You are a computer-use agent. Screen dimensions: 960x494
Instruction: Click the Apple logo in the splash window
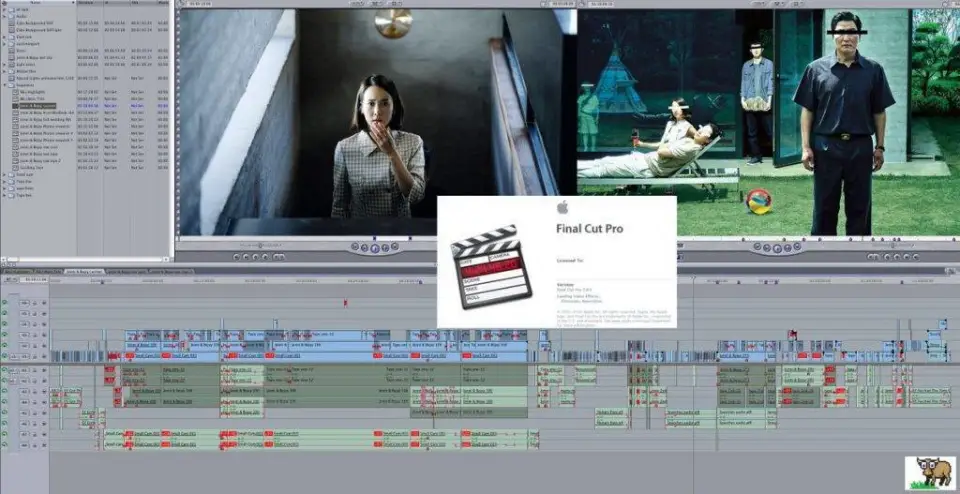[563, 209]
